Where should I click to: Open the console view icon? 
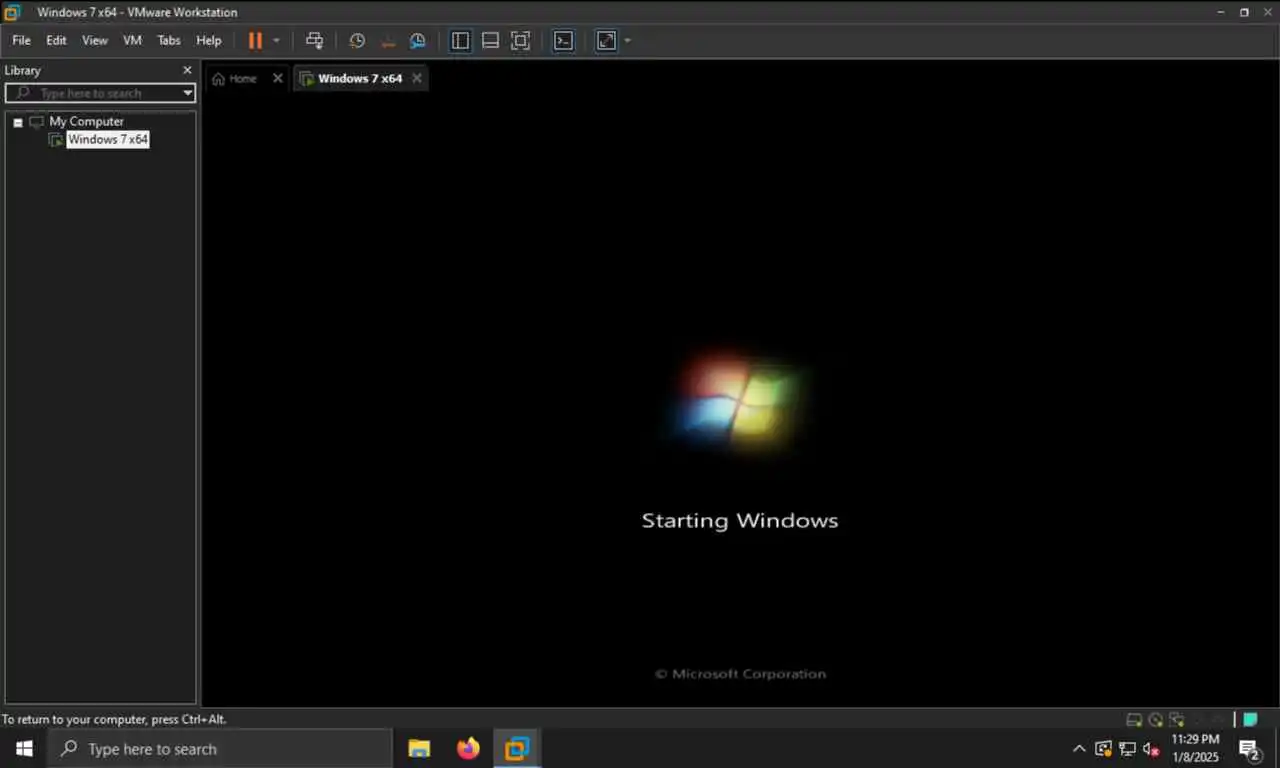[x=564, y=41]
